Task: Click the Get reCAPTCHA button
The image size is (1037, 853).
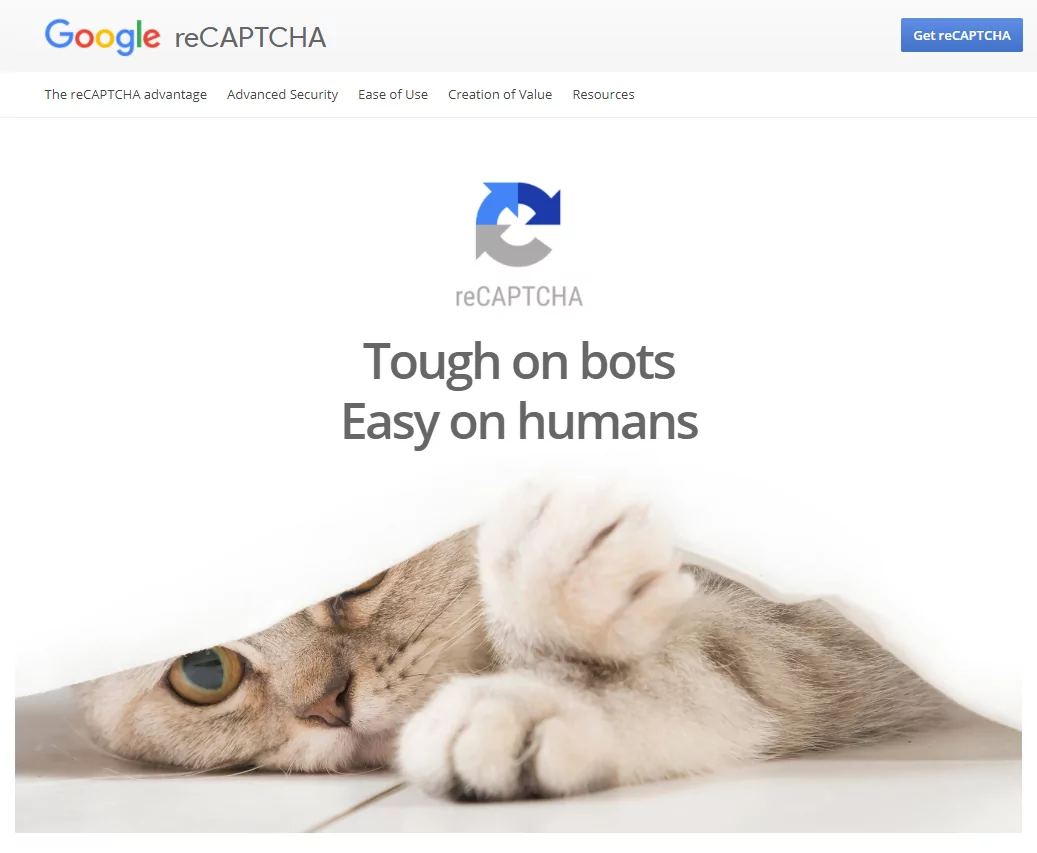Action: 962,35
